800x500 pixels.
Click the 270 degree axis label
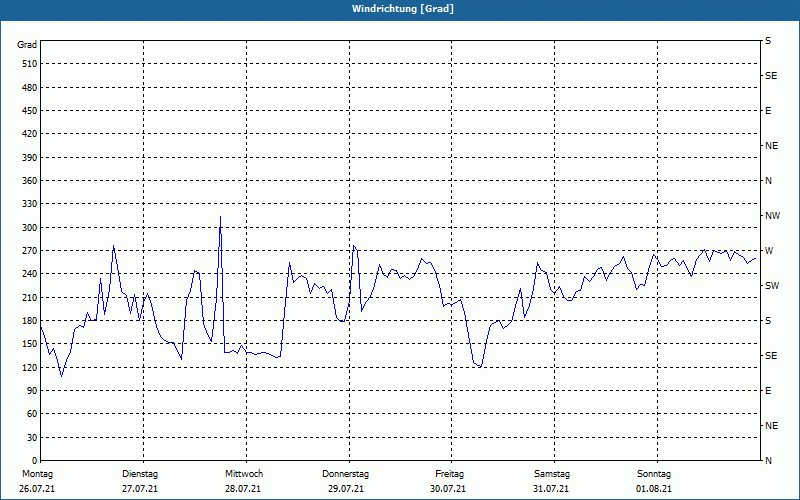coord(30,251)
